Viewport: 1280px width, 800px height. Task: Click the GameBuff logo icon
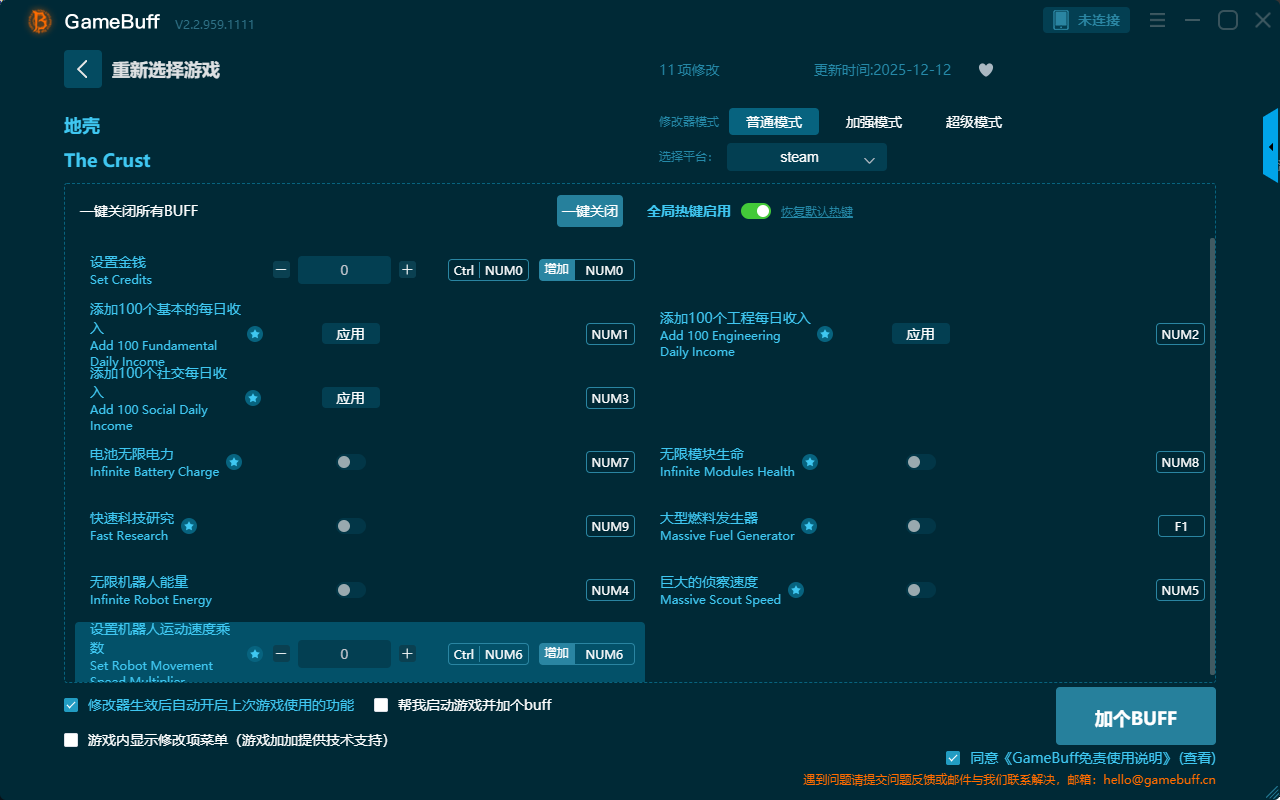[x=40, y=21]
